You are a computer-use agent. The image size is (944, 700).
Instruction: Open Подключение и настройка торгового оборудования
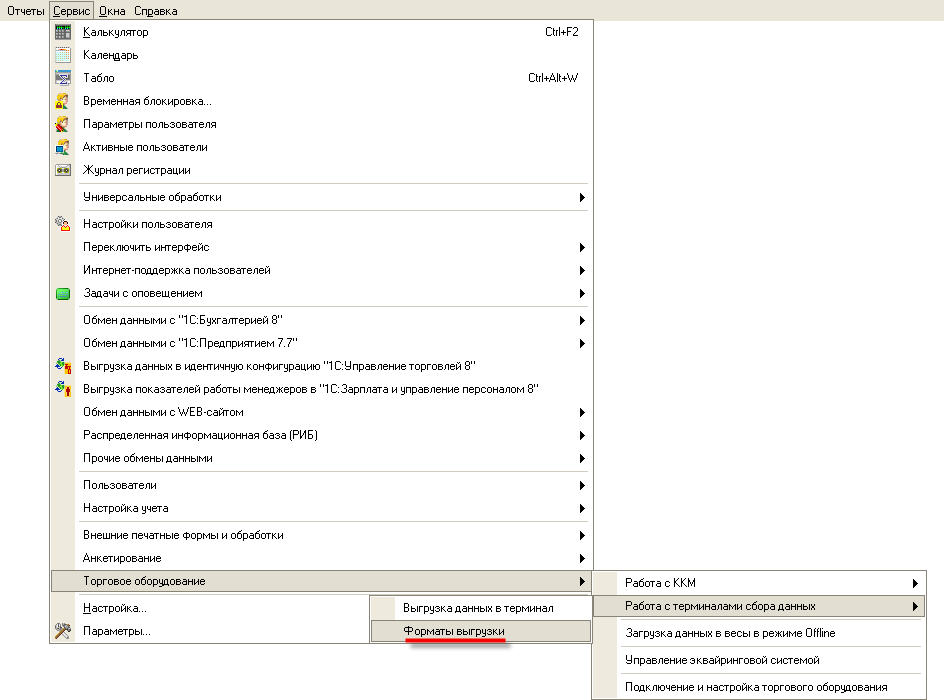[x=755, y=687]
